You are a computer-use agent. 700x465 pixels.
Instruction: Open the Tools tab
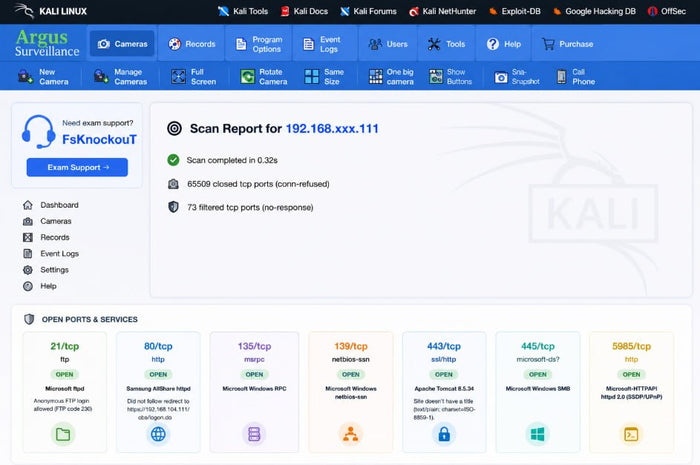coord(446,44)
